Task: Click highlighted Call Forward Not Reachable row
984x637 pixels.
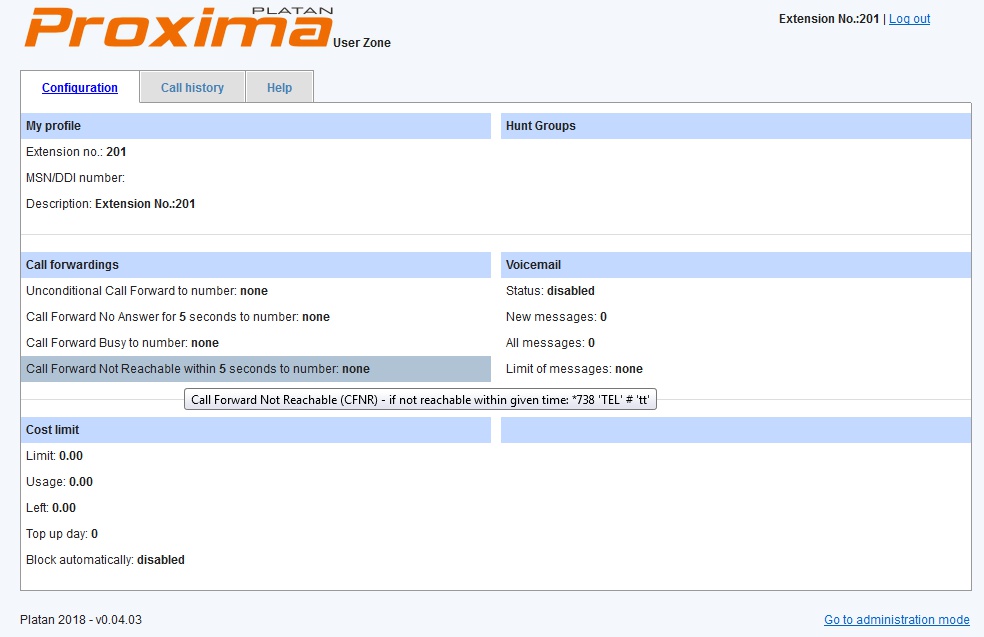Action: (255, 369)
